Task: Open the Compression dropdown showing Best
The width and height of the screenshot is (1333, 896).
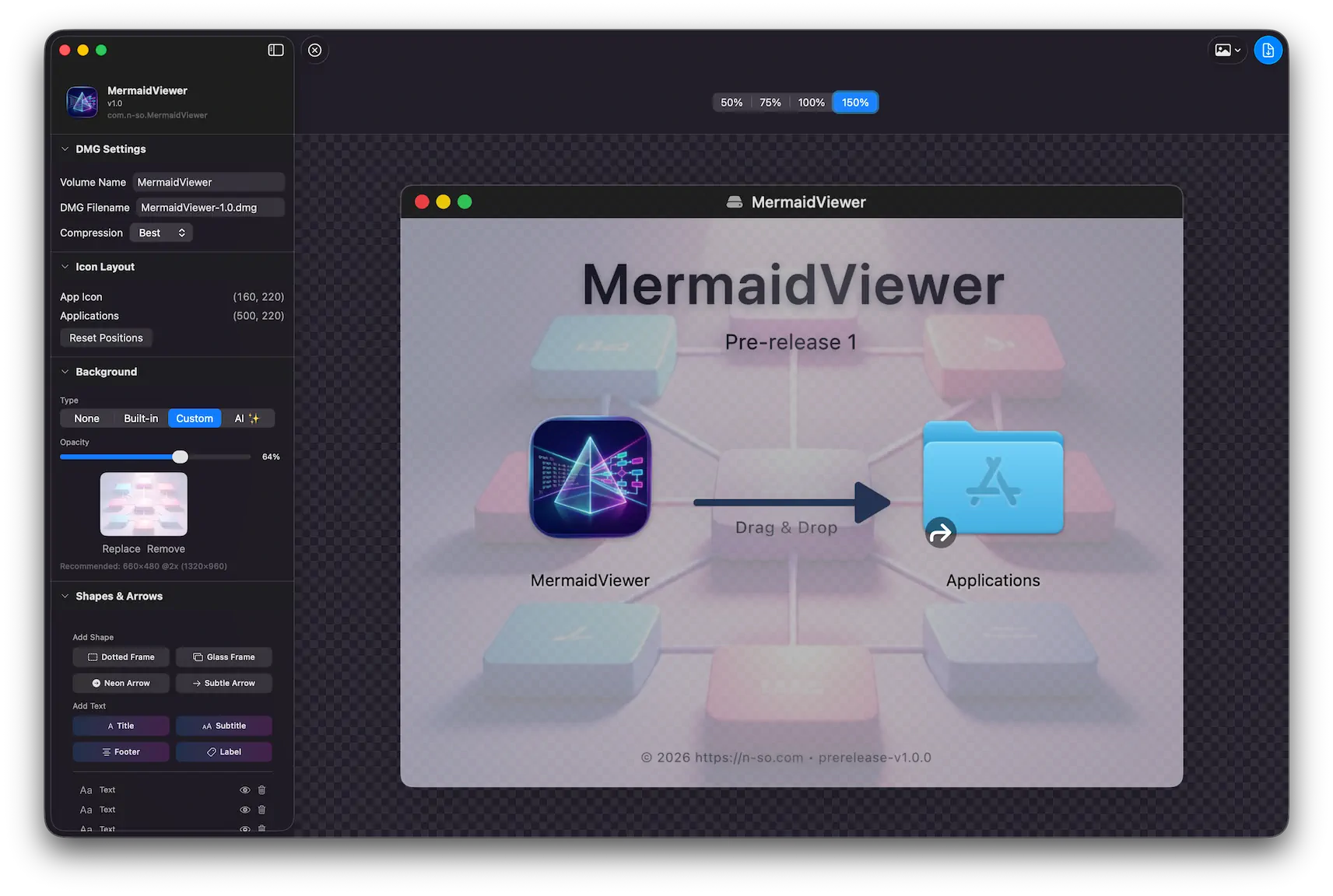Action: coord(161,233)
